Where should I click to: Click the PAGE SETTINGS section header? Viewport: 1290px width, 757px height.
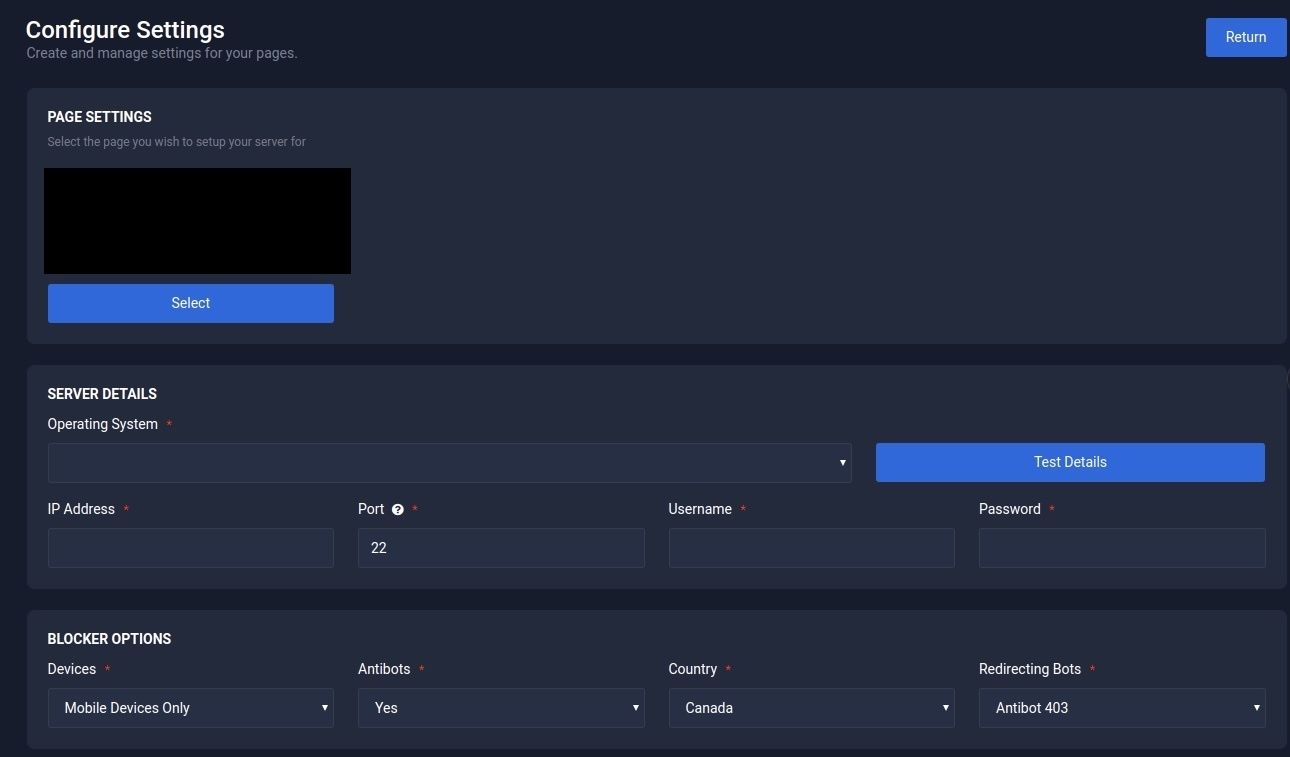tap(99, 117)
